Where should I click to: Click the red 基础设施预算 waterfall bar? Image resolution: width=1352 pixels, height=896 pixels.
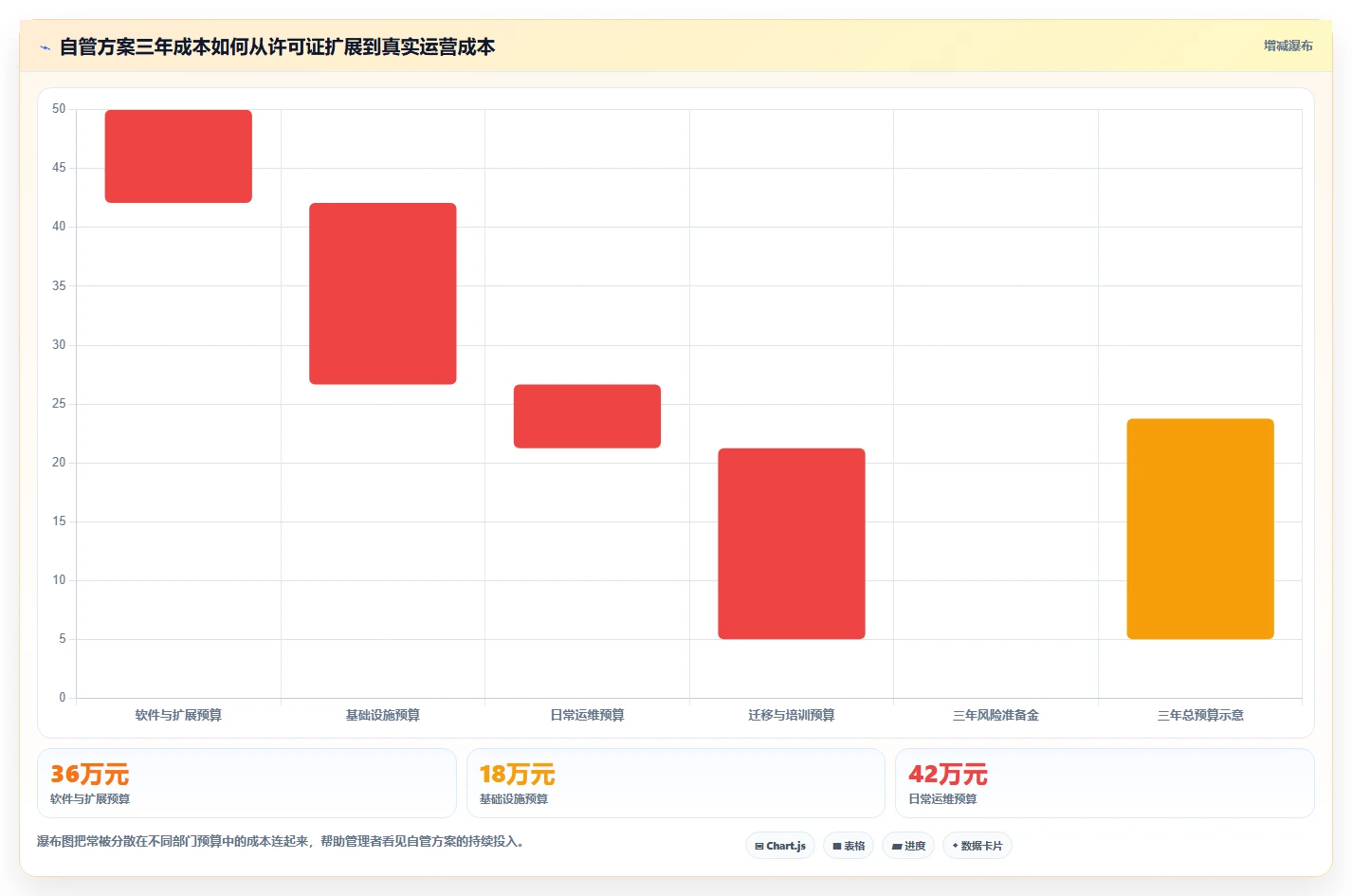(x=383, y=294)
